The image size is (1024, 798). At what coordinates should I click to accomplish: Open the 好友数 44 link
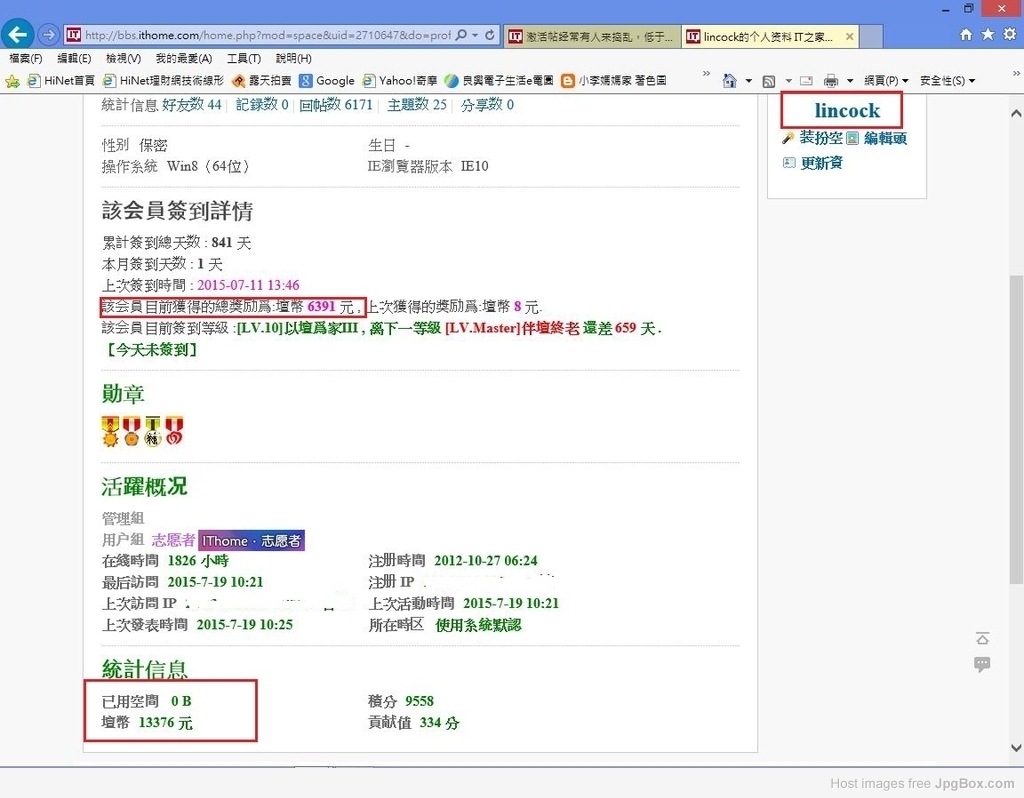pos(191,105)
